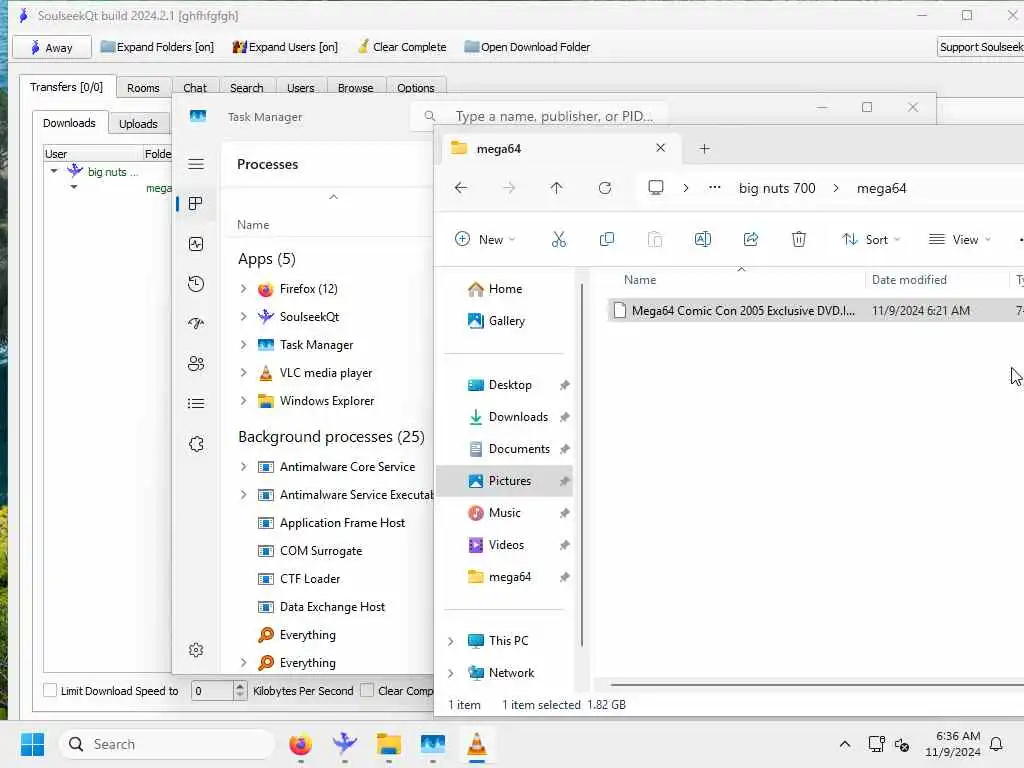Open View dropdown in File Explorer

[x=959, y=240]
